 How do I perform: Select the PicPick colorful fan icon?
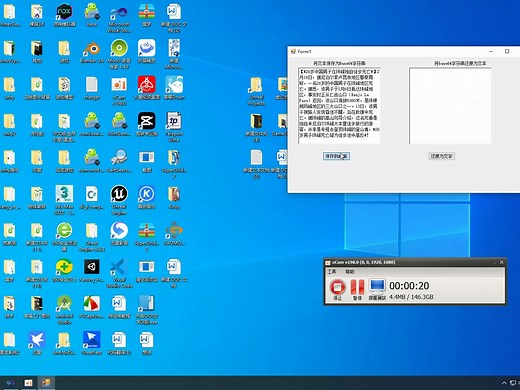click(92, 304)
